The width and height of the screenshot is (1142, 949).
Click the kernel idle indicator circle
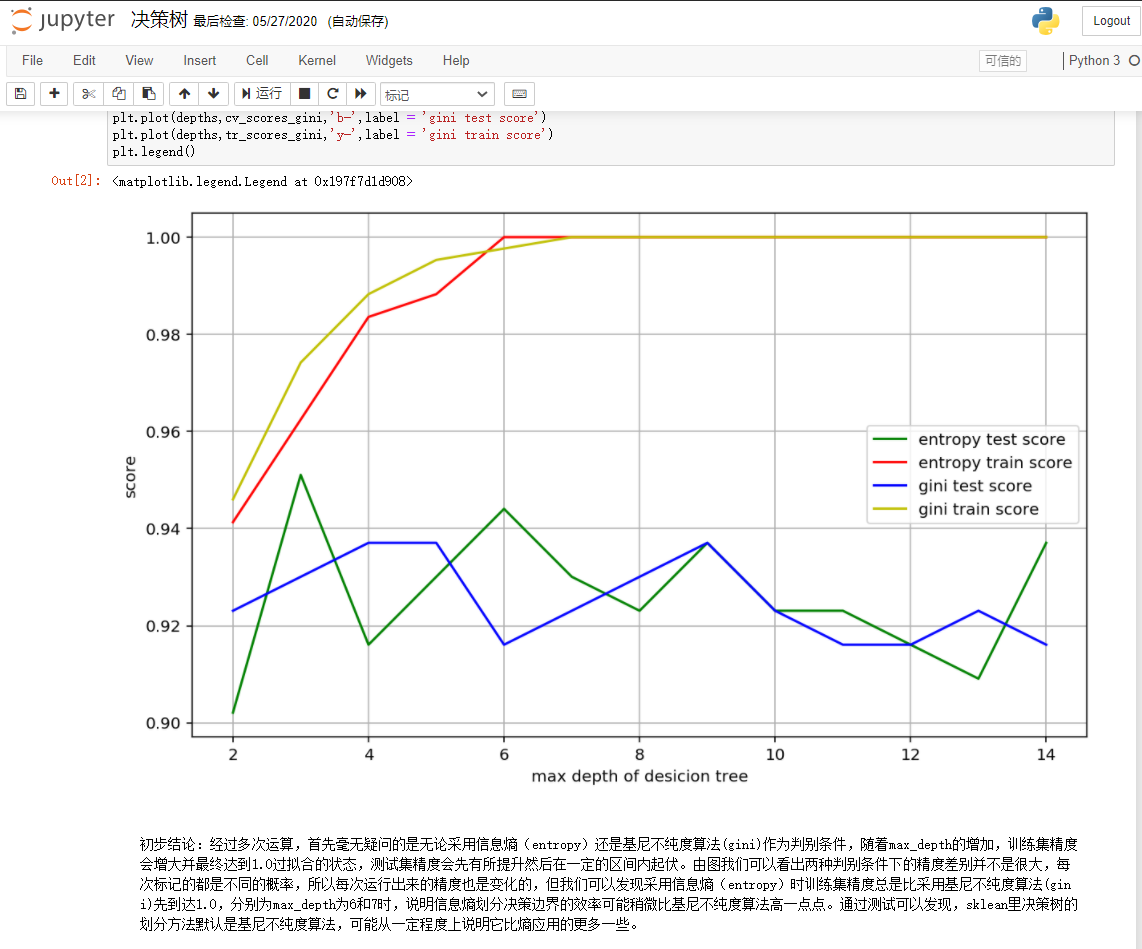point(1135,60)
